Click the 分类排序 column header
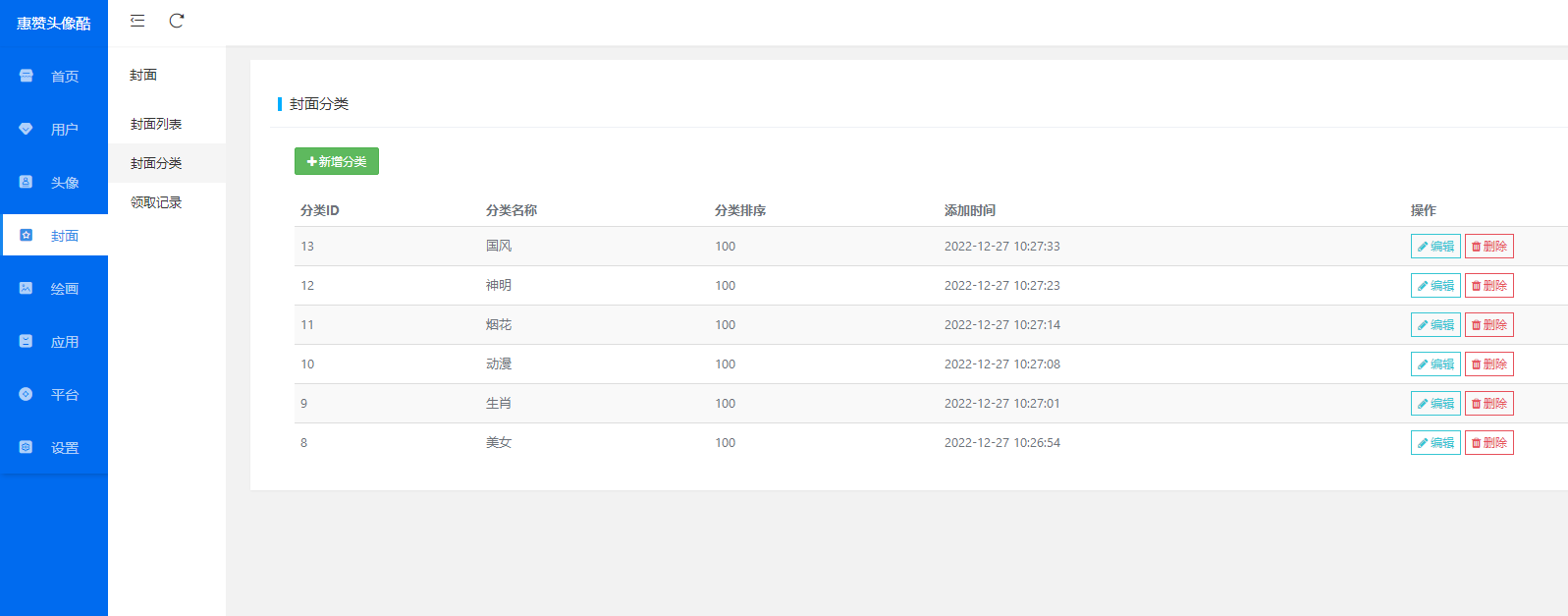The image size is (1568, 616). pos(740,210)
